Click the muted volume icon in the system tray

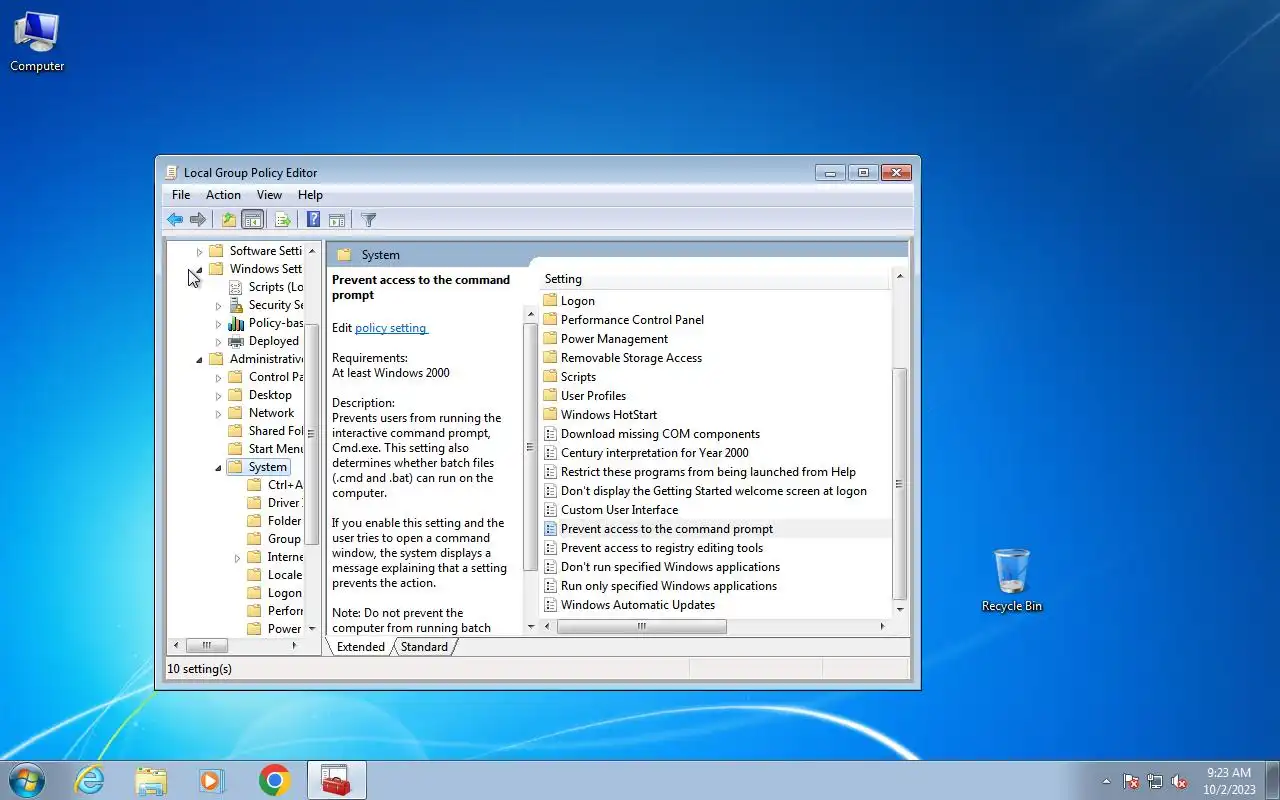pyautogui.click(x=1179, y=781)
